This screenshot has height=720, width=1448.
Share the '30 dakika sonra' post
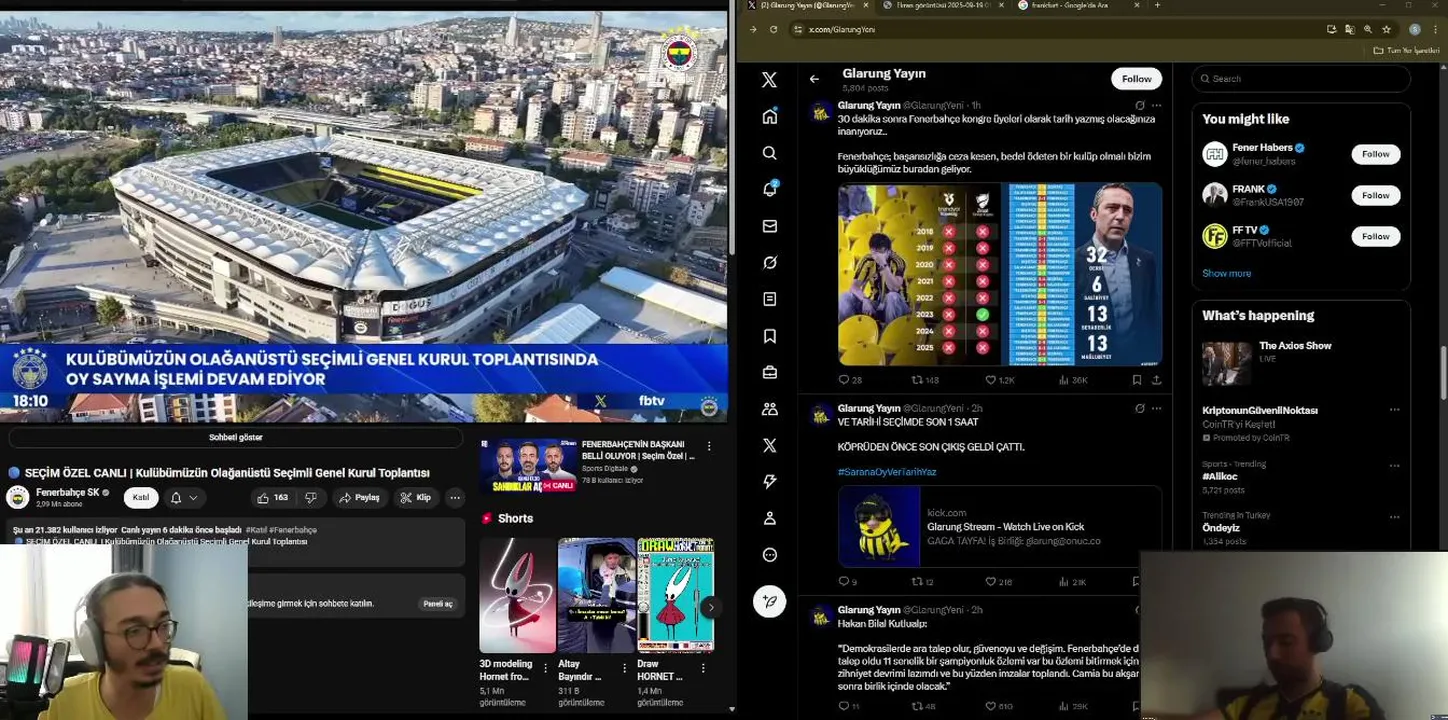[1156, 380]
